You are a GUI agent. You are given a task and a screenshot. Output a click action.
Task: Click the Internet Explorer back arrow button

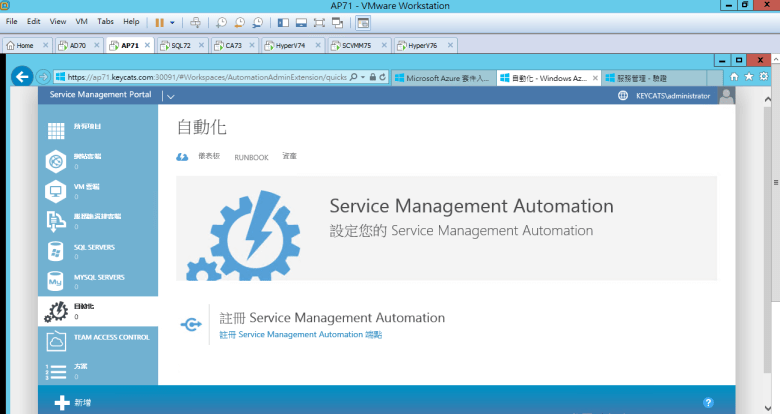coord(21,76)
